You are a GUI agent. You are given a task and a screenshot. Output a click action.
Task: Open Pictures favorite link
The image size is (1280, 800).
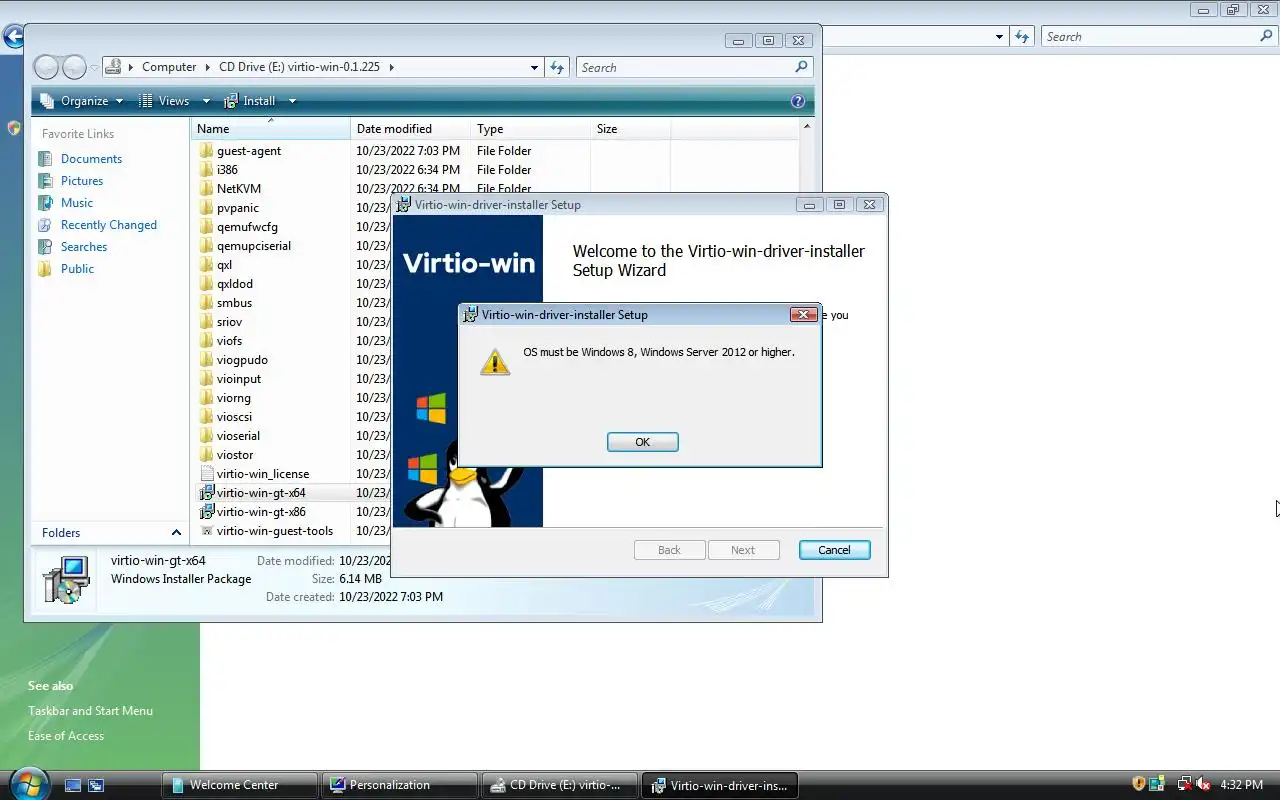point(82,181)
